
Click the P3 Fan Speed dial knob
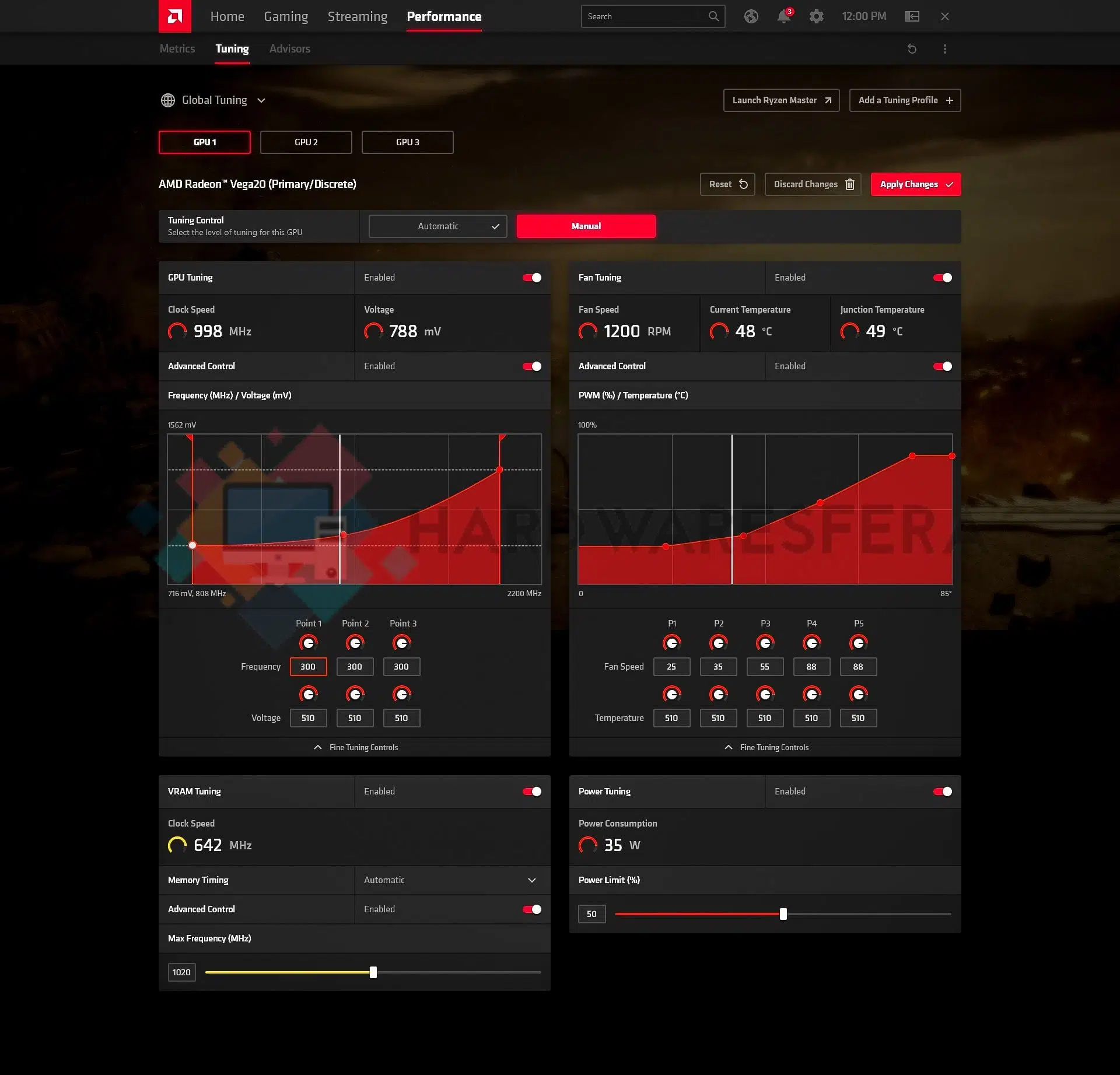click(765, 643)
